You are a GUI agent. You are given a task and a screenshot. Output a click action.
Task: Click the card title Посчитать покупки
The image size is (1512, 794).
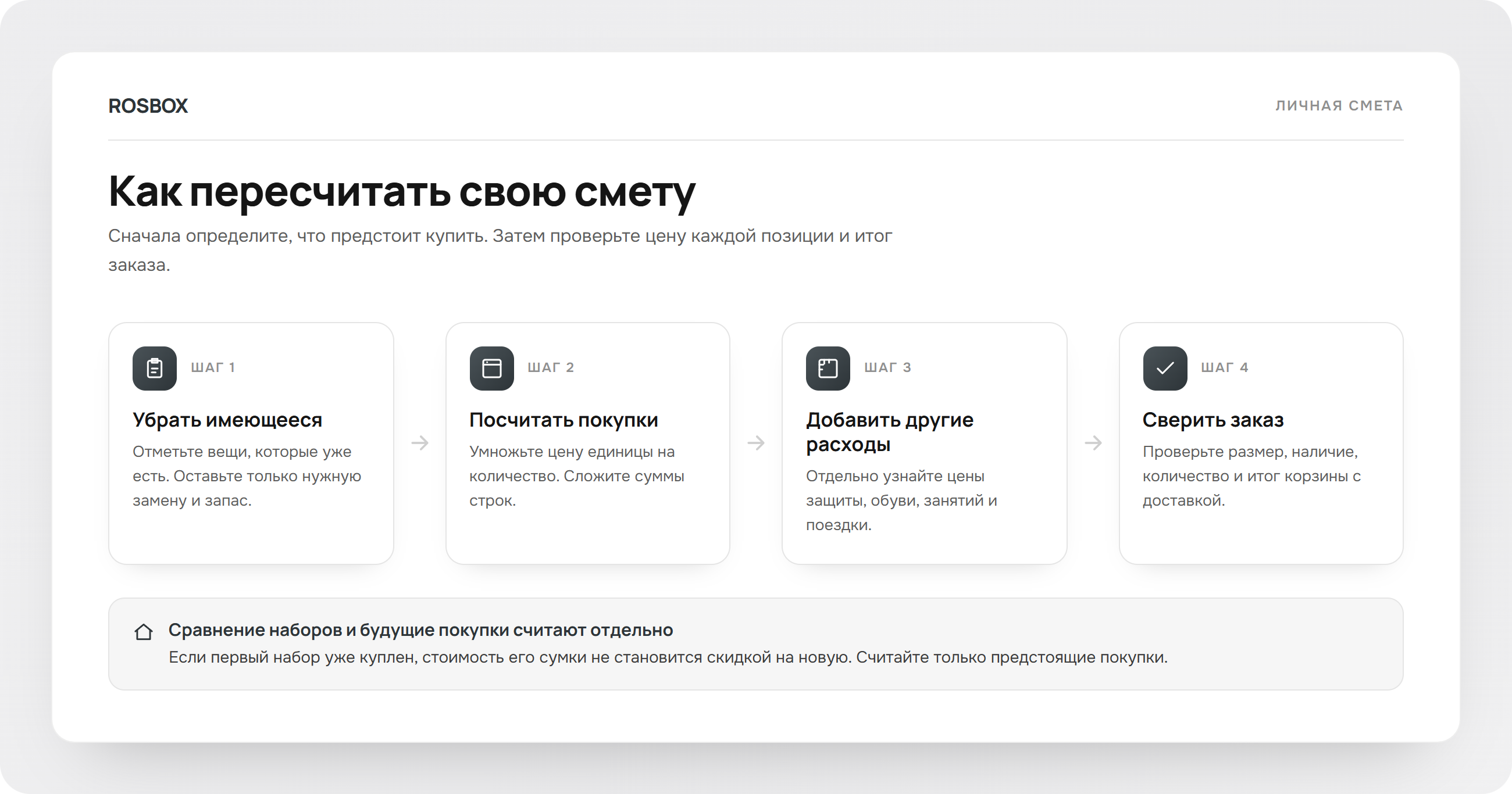[564, 420]
